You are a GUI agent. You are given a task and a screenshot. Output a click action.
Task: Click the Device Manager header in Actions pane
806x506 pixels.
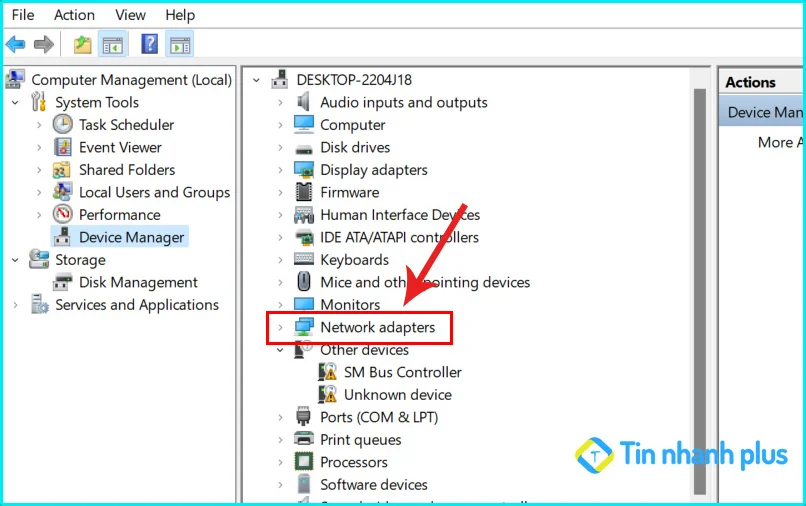click(761, 112)
